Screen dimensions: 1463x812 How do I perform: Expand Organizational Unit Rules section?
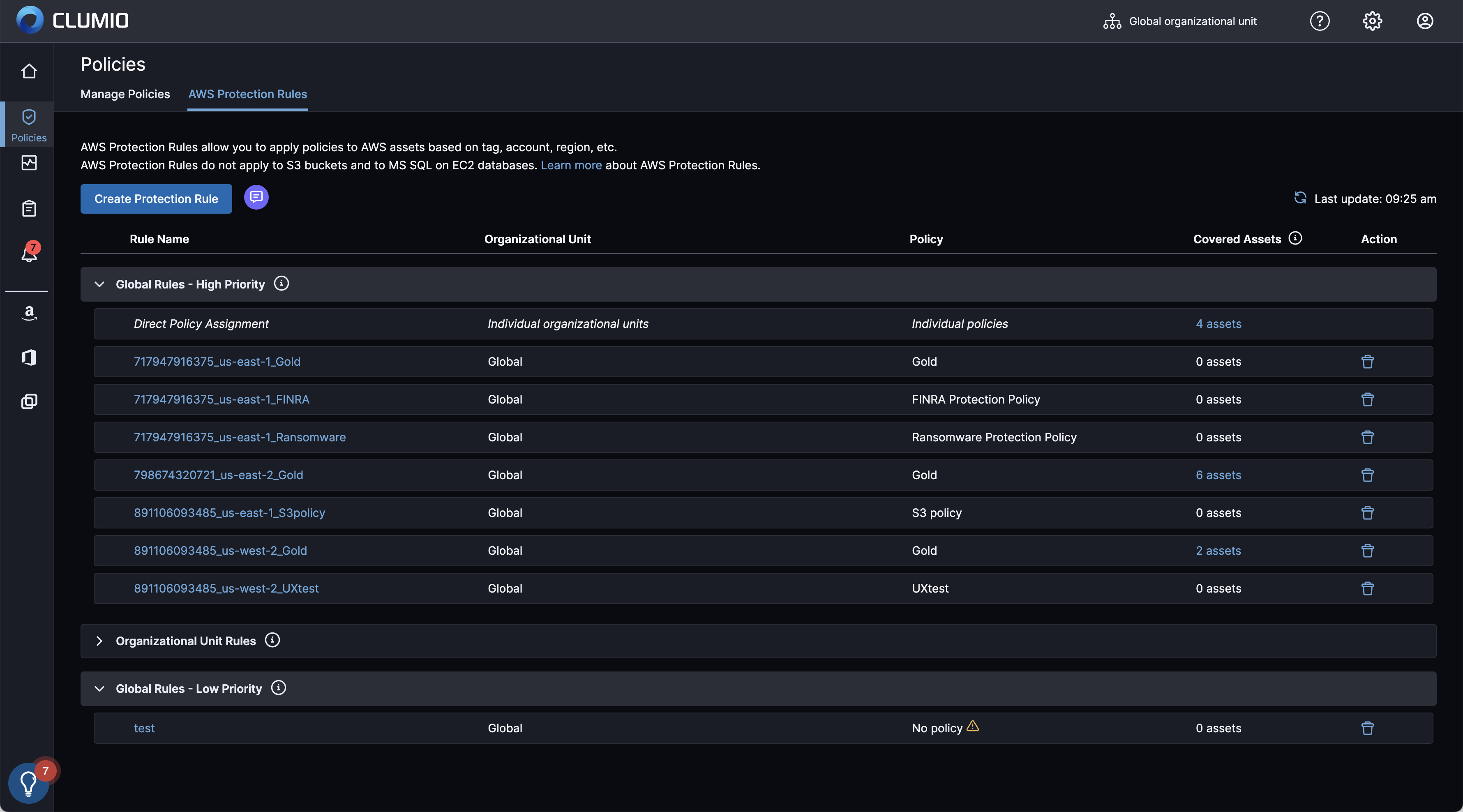[99, 641]
